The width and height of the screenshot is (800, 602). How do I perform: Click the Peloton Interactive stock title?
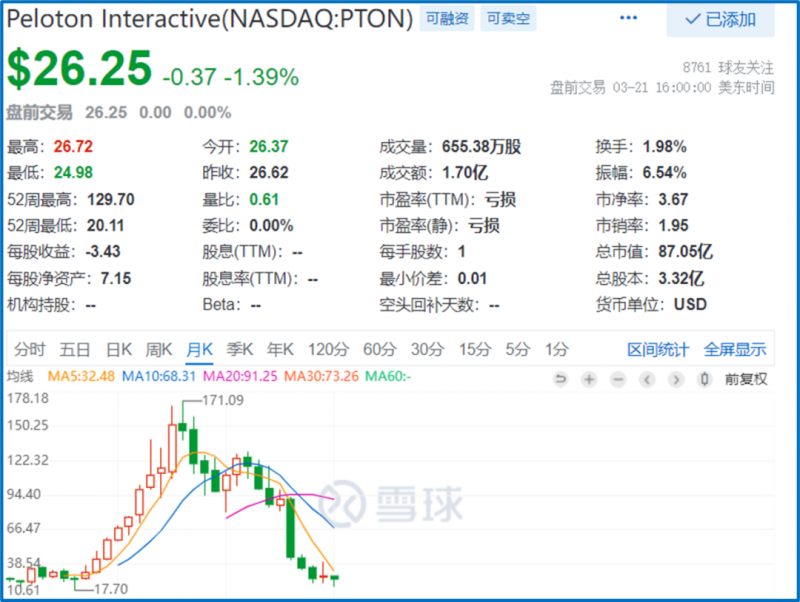coord(210,19)
